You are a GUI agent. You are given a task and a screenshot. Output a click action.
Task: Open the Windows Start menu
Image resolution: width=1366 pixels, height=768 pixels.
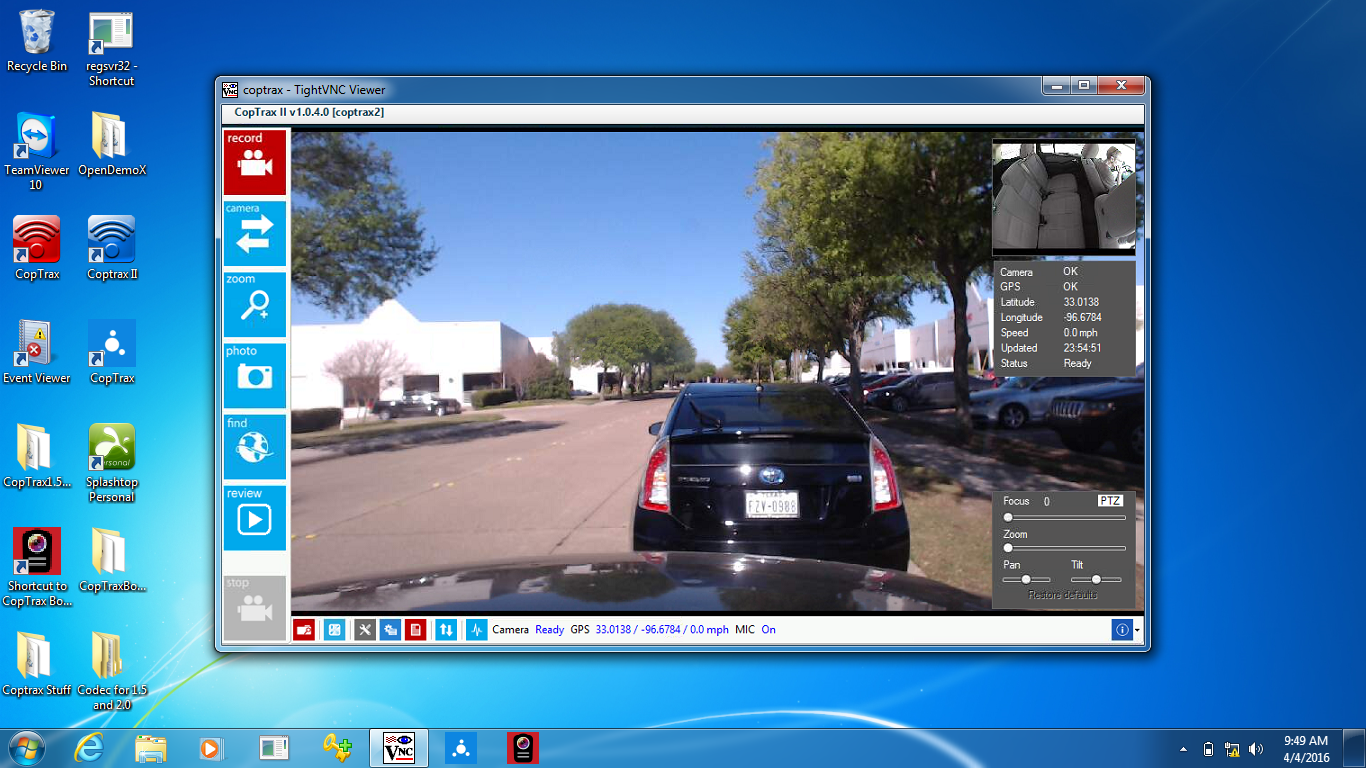pyautogui.click(x=27, y=747)
